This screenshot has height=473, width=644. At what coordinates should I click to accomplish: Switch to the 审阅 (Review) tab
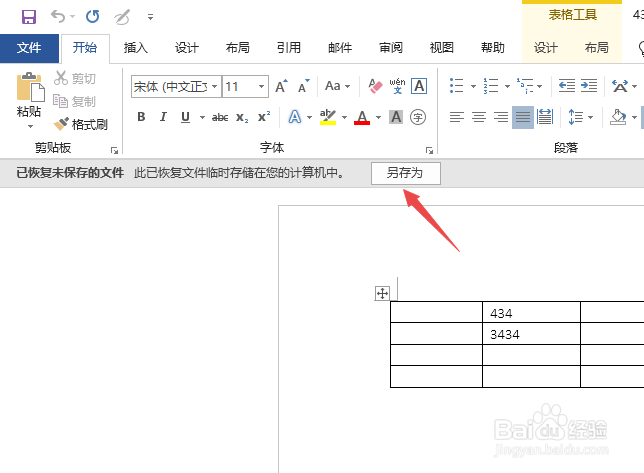(391, 48)
